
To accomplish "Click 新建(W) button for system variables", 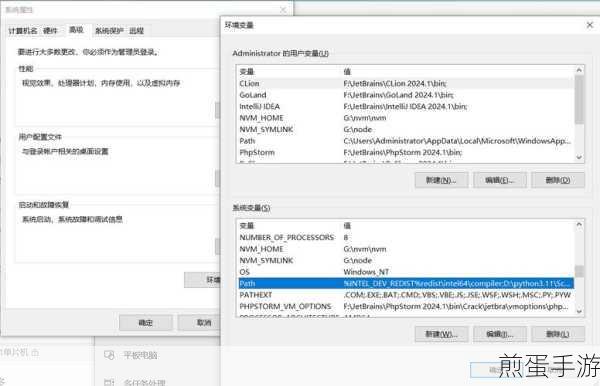I will 441,334.
